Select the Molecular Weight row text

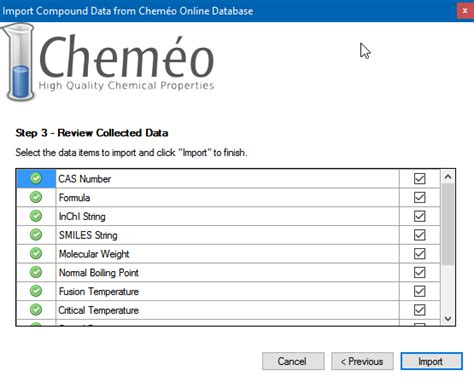point(94,254)
